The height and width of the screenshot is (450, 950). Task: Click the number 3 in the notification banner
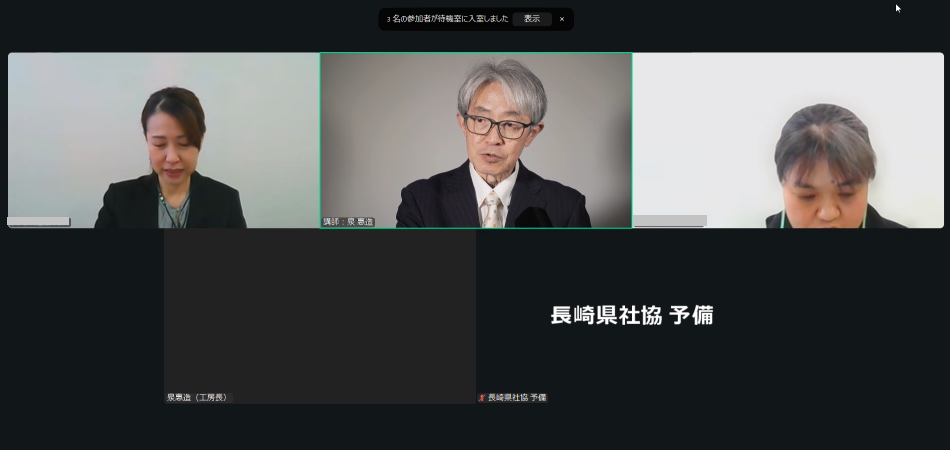pyautogui.click(x=389, y=19)
